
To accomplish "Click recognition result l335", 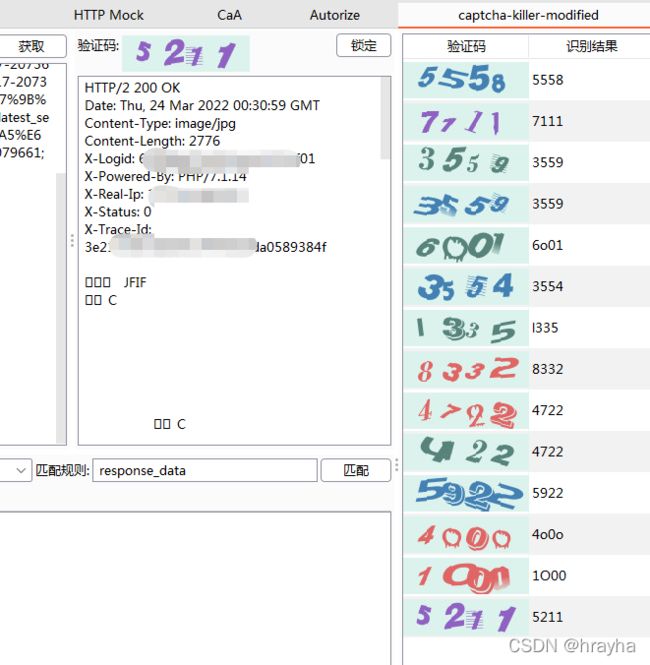I will coord(545,328).
